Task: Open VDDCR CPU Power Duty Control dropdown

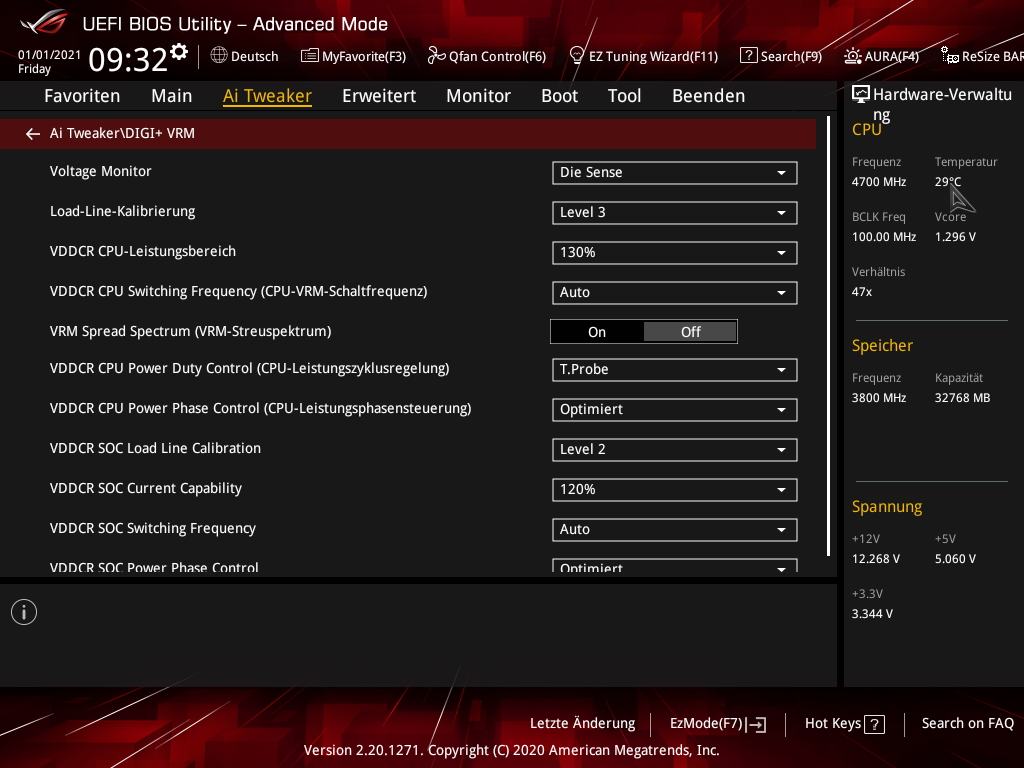Action: (675, 370)
